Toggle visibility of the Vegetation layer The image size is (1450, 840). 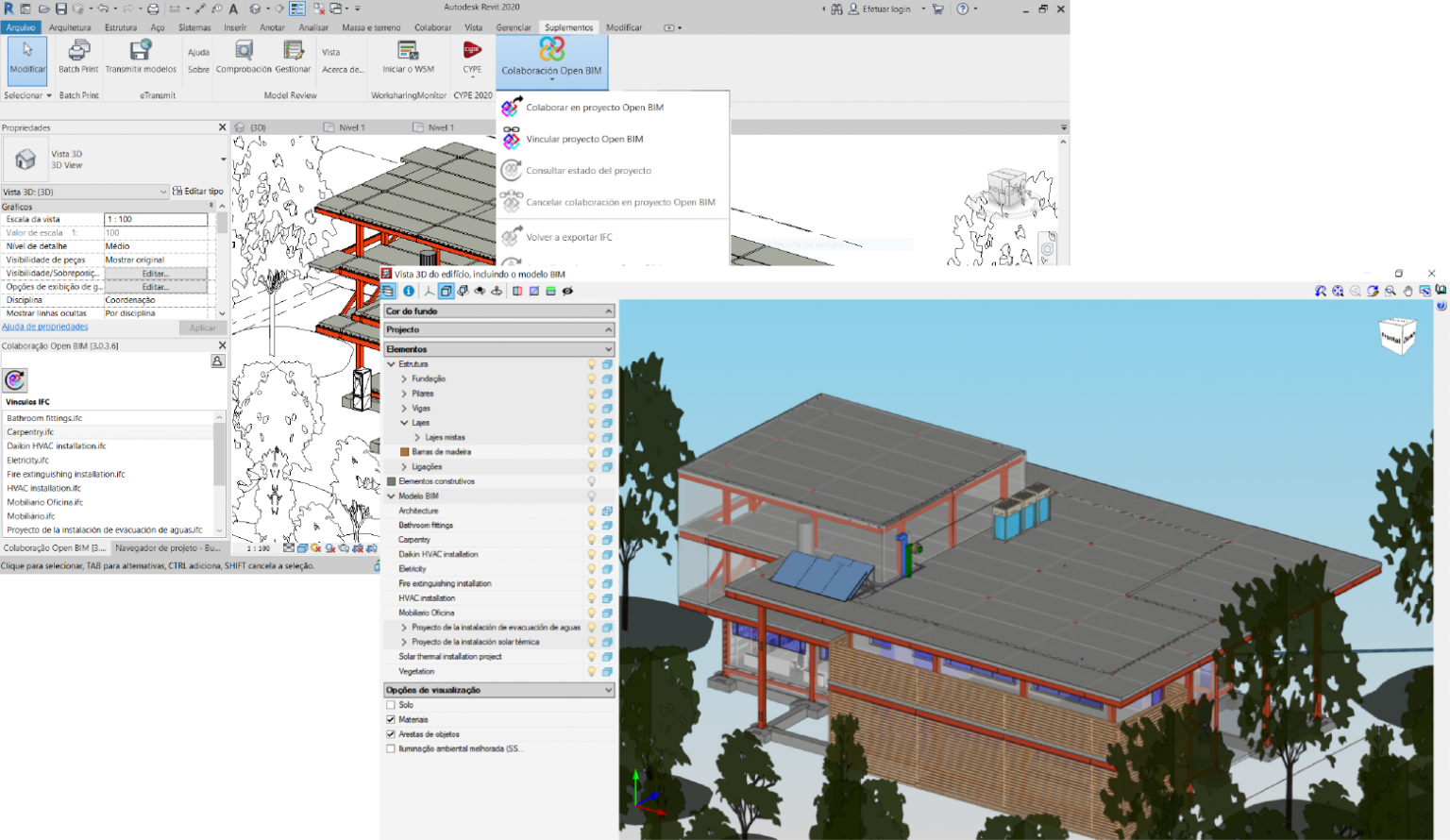click(x=592, y=671)
